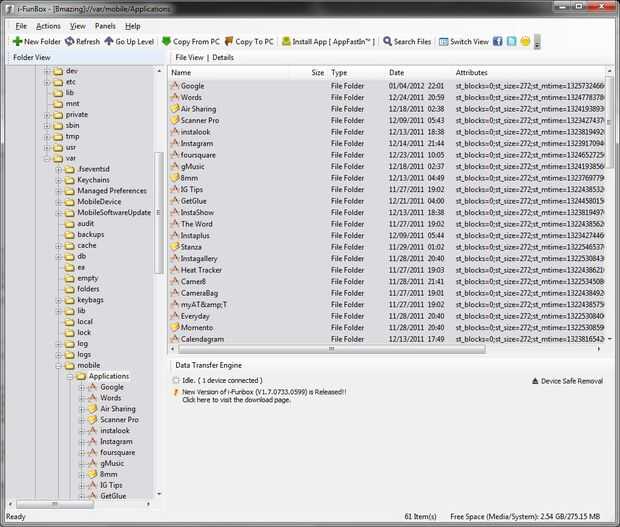Click the Go Up Level arrow icon
Viewport: 620px width, 527px height.
tap(109, 41)
